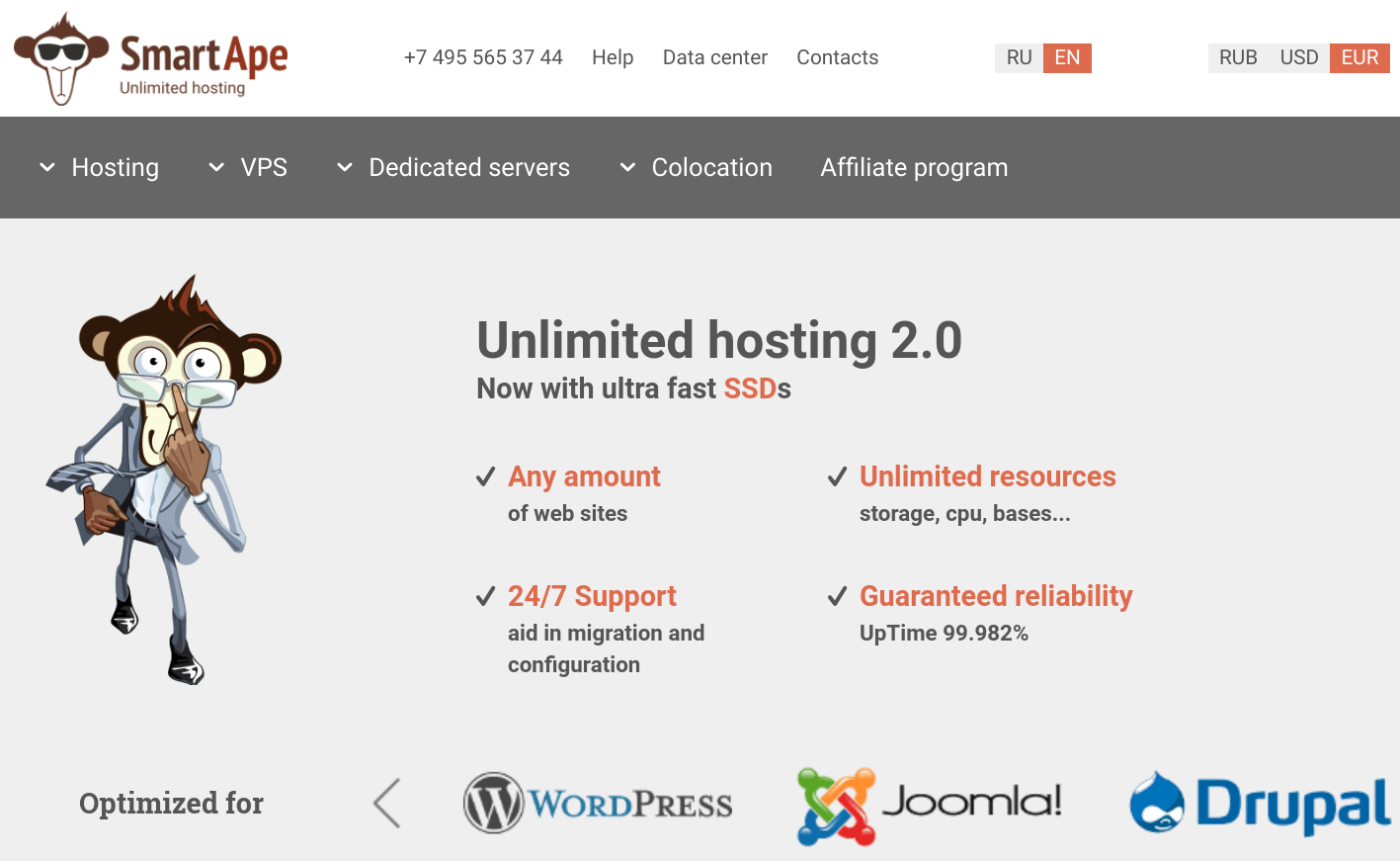
Task: Click 'Guaranteed reliability' feature title
Action: pos(996,596)
